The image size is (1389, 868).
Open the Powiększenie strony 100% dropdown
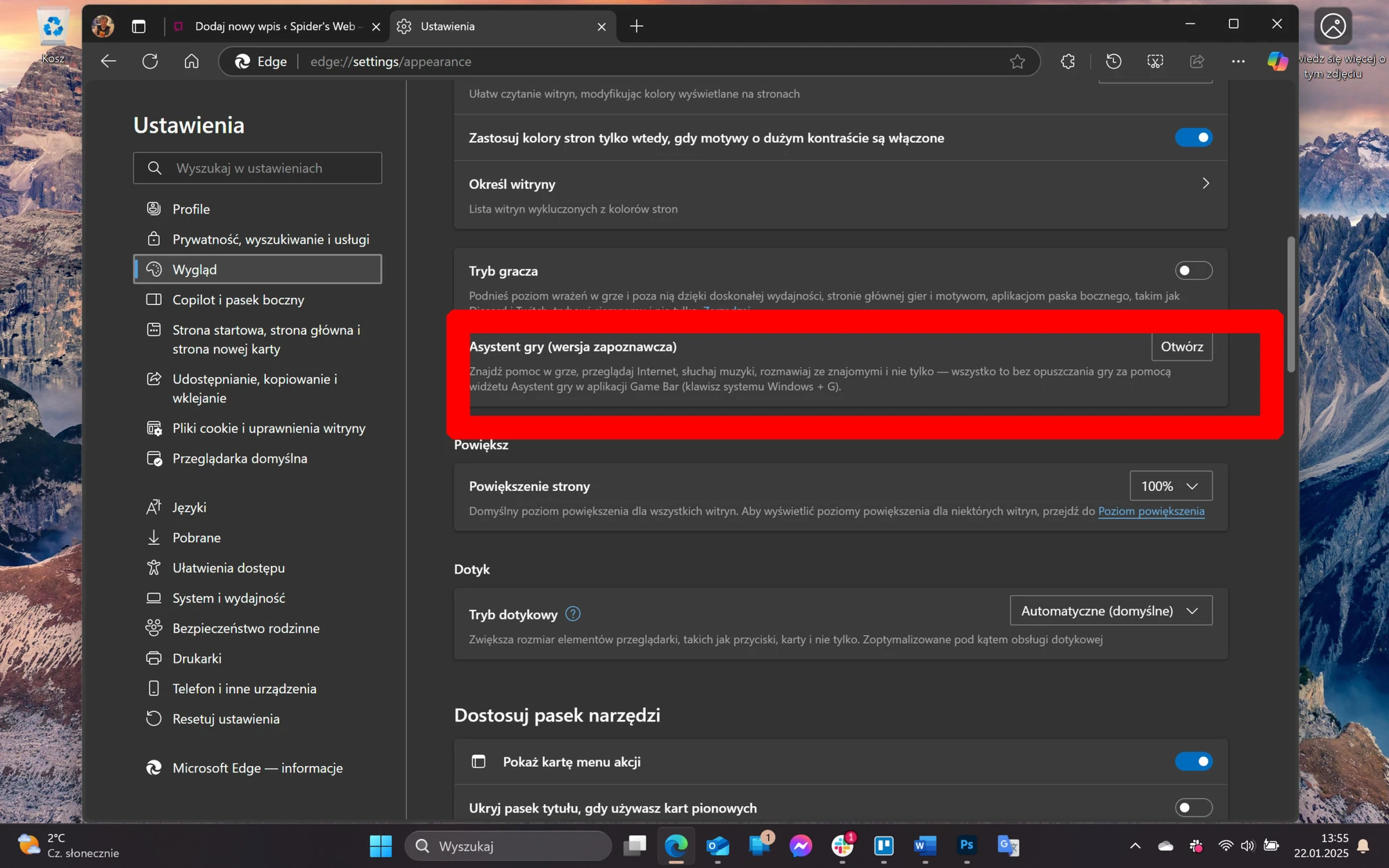click(1171, 486)
